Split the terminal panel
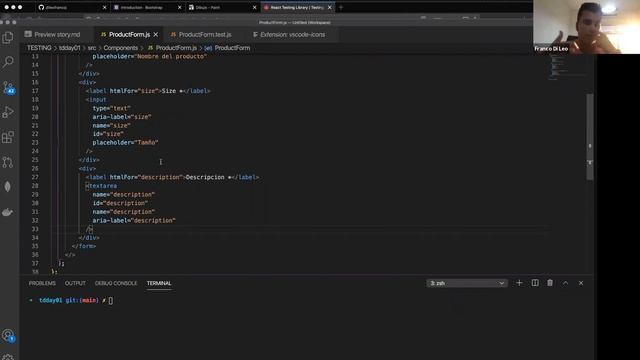 tap(535, 283)
